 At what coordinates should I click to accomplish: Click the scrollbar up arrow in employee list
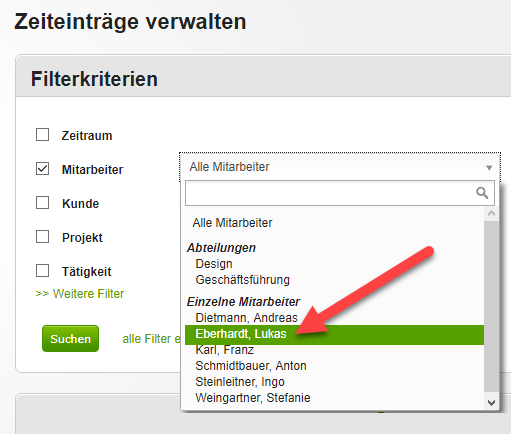[x=491, y=214]
